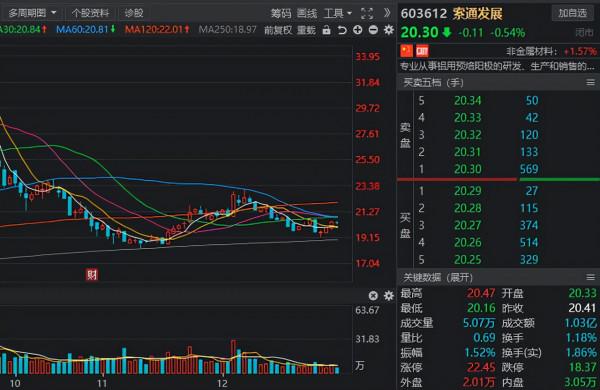The width and height of the screenshot is (600, 390).
Task: Open chart settings gear in top toolbar
Action: coord(389,29)
